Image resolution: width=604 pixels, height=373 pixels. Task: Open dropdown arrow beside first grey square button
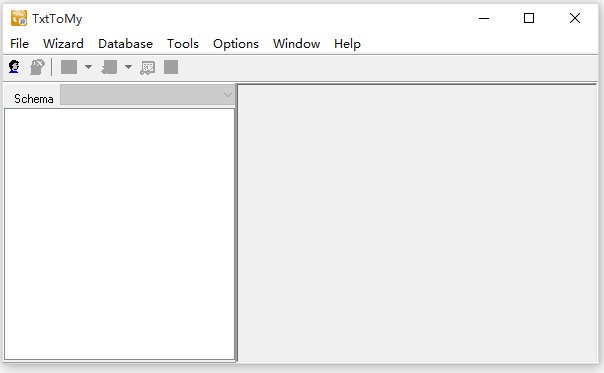(88, 67)
